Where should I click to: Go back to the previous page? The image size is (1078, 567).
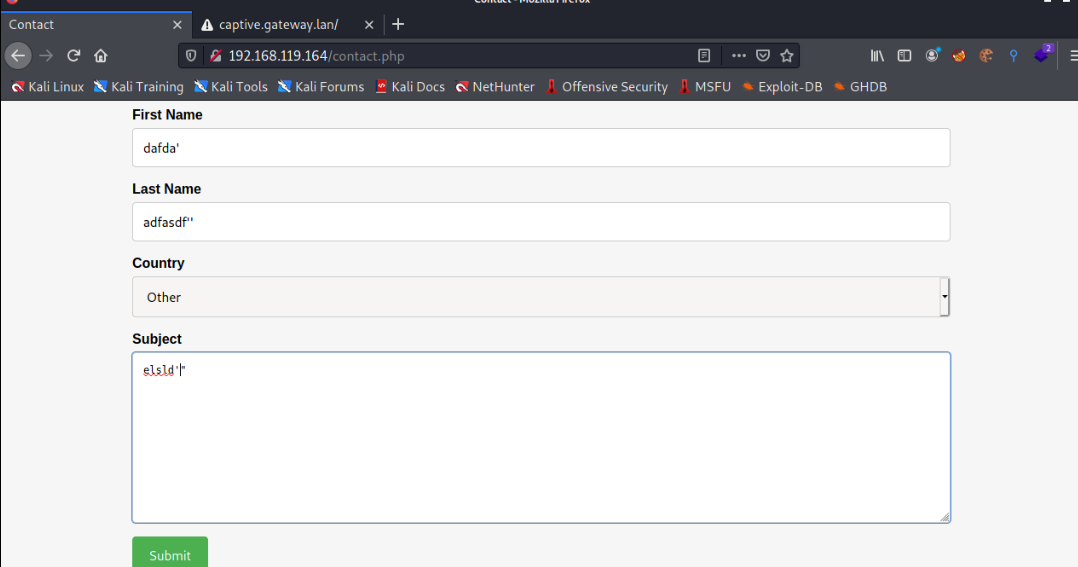point(18,56)
